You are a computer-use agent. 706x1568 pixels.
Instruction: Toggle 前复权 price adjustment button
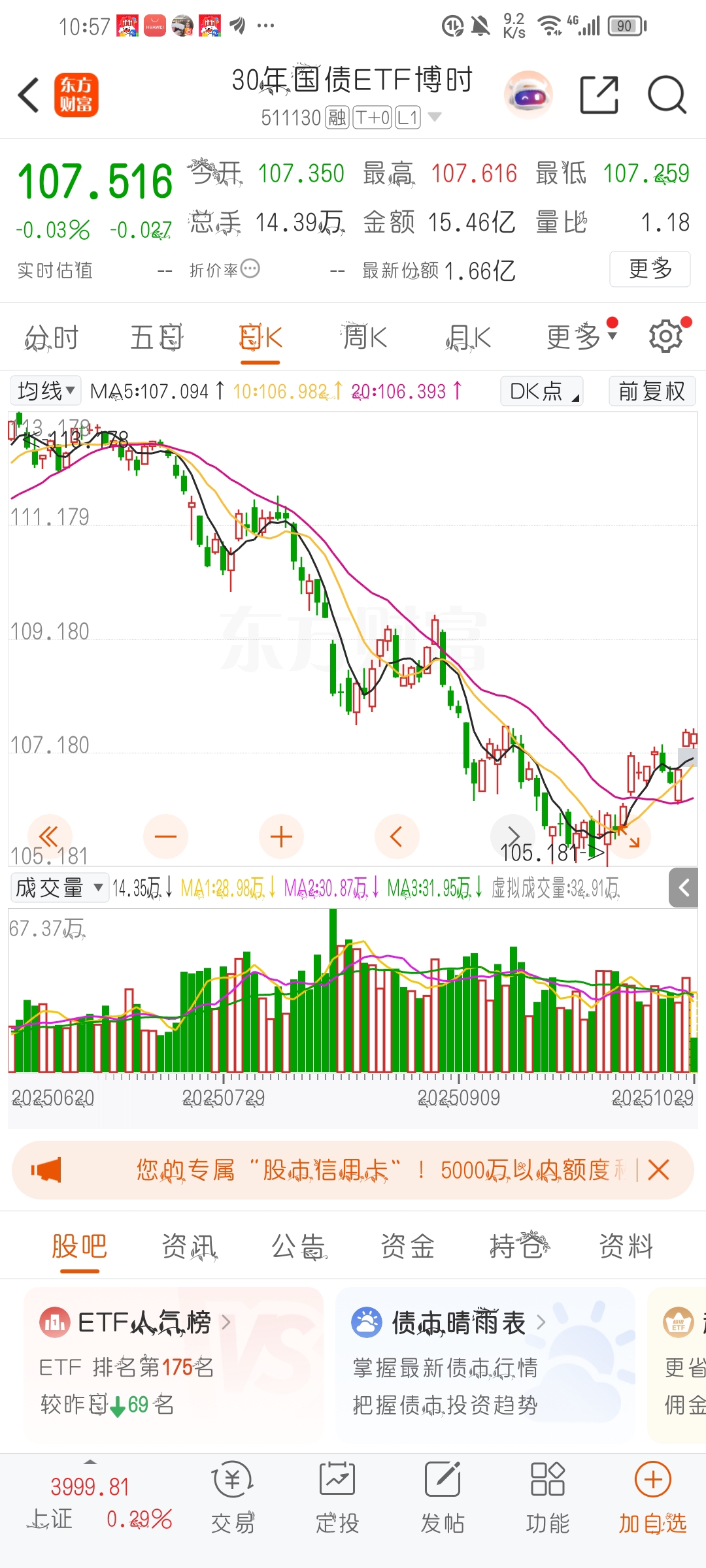[652, 391]
